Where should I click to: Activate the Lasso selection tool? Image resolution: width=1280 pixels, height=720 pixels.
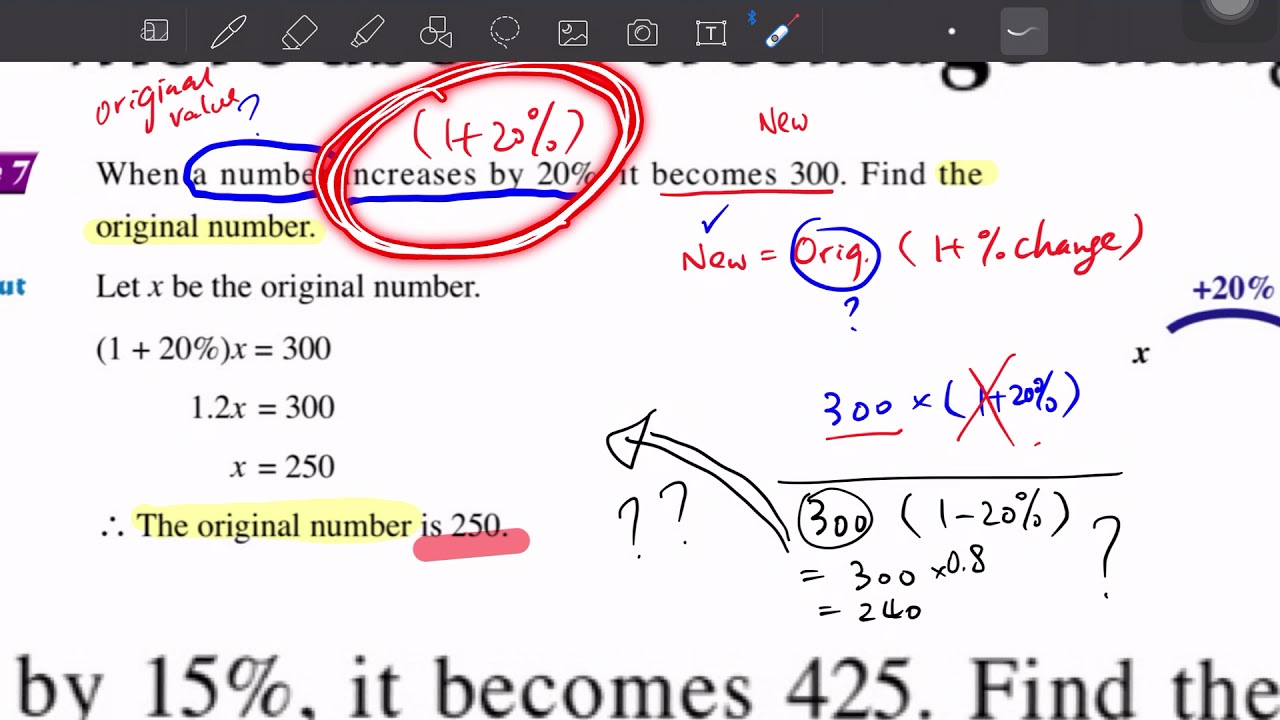click(504, 32)
